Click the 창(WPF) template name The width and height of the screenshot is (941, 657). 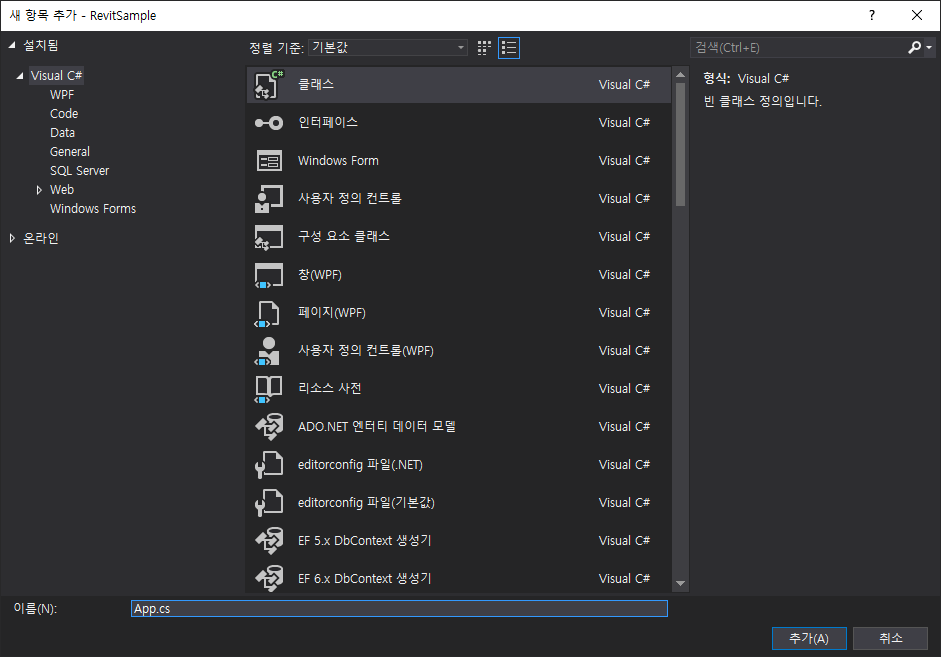coord(320,275)
